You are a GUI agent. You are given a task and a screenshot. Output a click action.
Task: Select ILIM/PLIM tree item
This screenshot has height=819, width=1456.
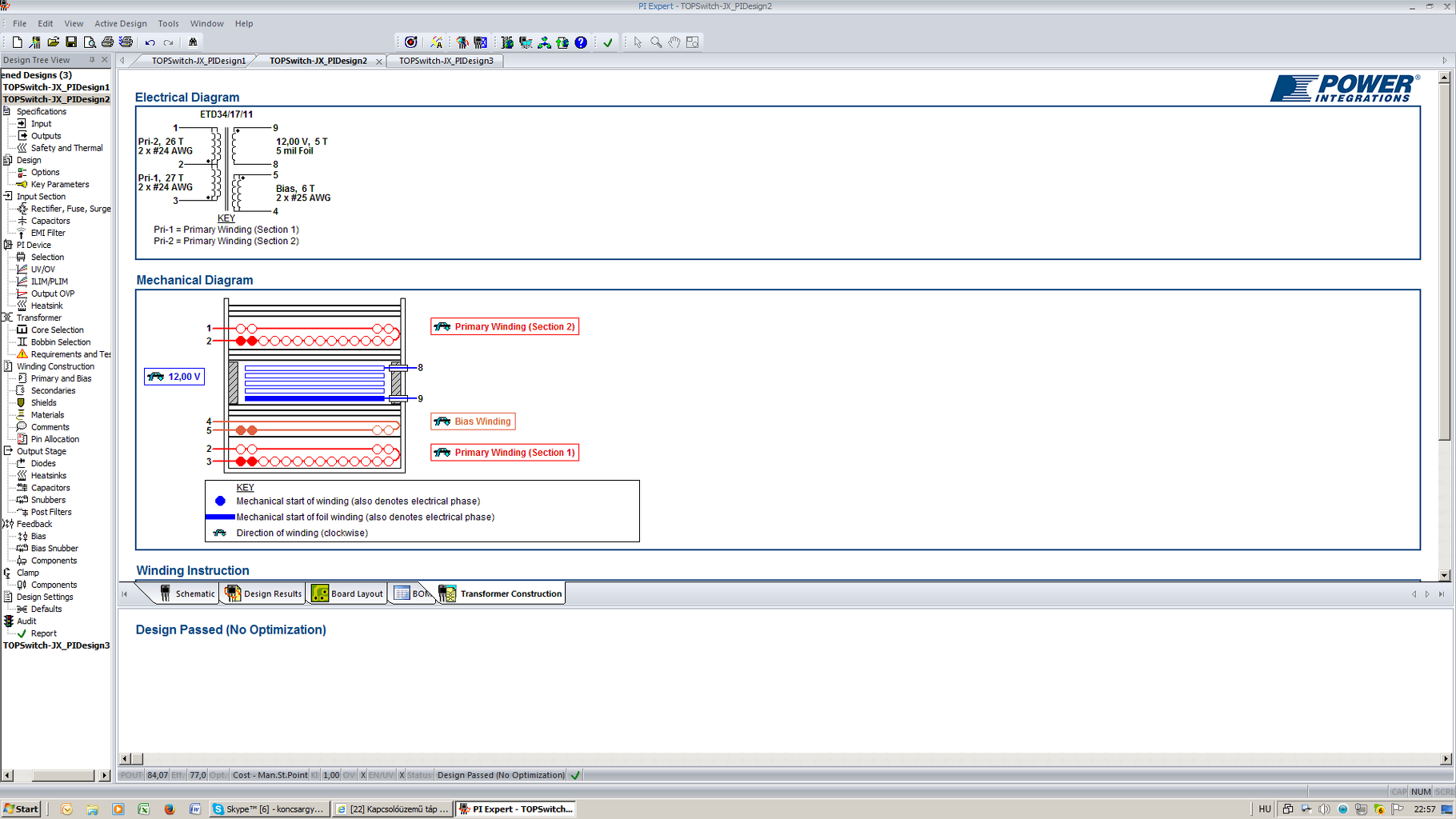click(x=49, y=282)
